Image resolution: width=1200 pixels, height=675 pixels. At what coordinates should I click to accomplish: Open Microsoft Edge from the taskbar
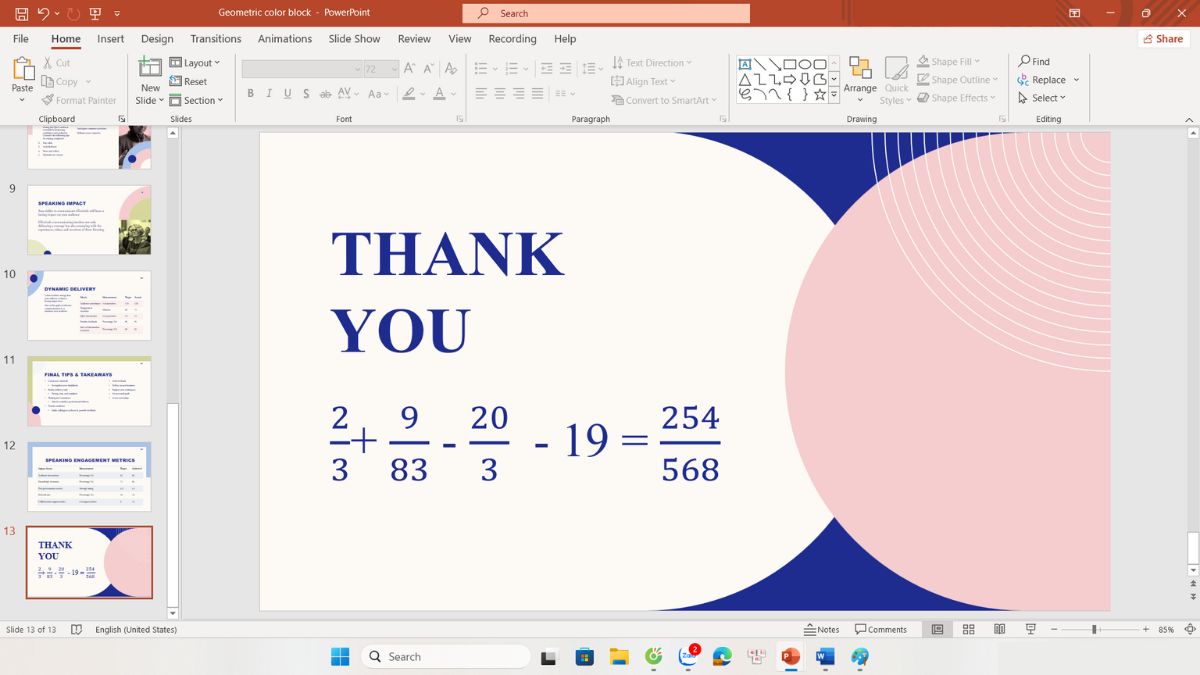pos(722,657)
